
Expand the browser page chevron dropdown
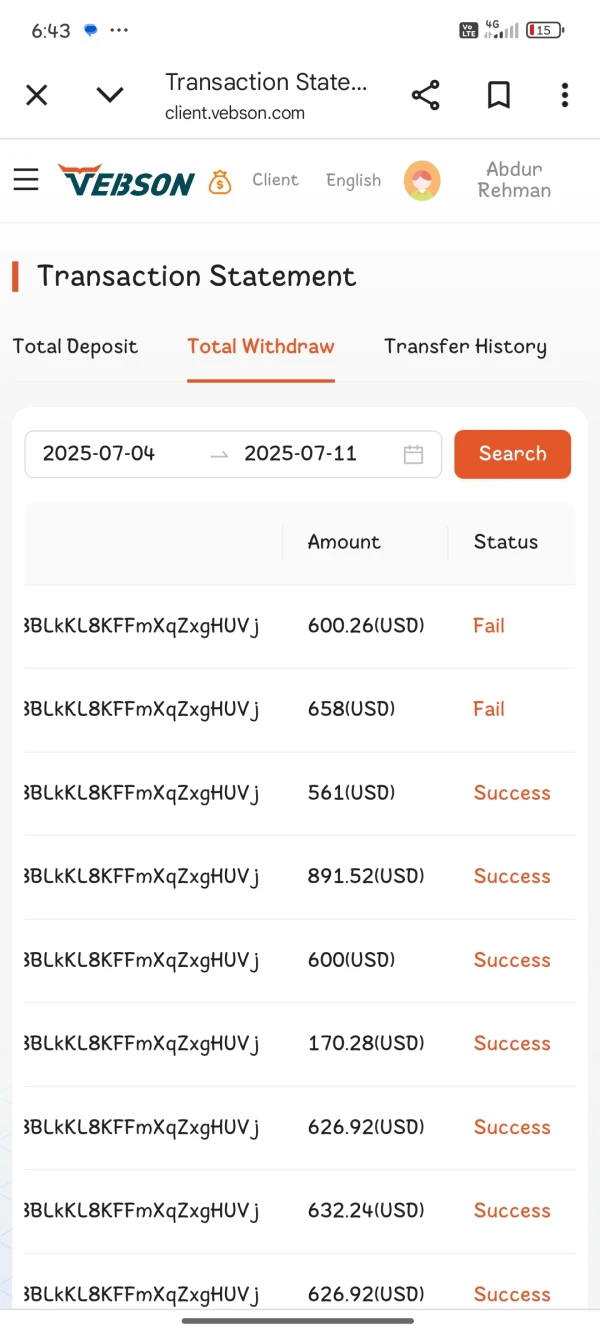click(110, 95)
